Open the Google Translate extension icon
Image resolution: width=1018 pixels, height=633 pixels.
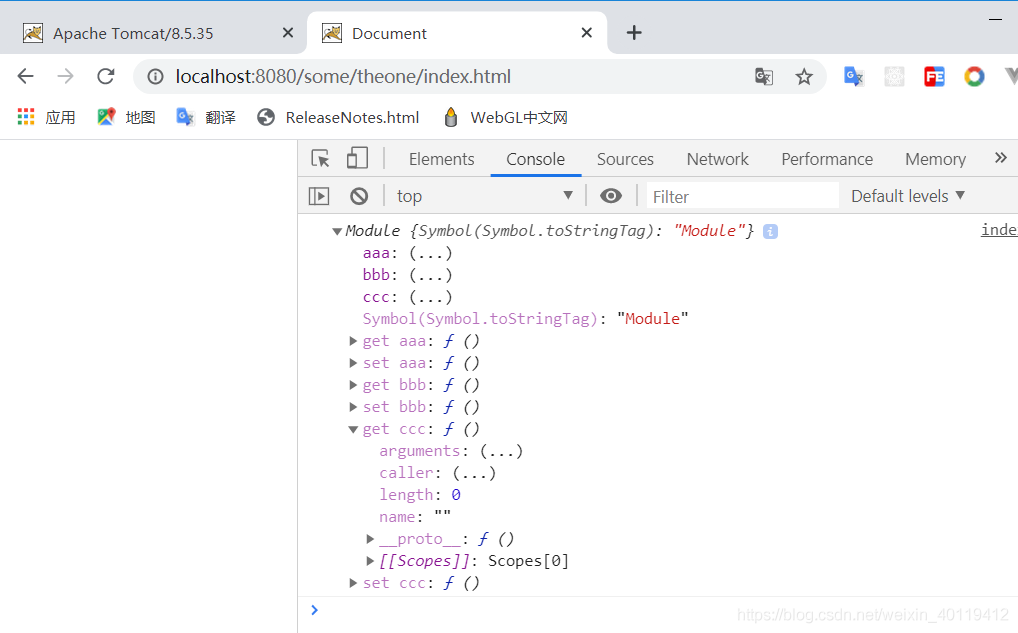[854, 77]
